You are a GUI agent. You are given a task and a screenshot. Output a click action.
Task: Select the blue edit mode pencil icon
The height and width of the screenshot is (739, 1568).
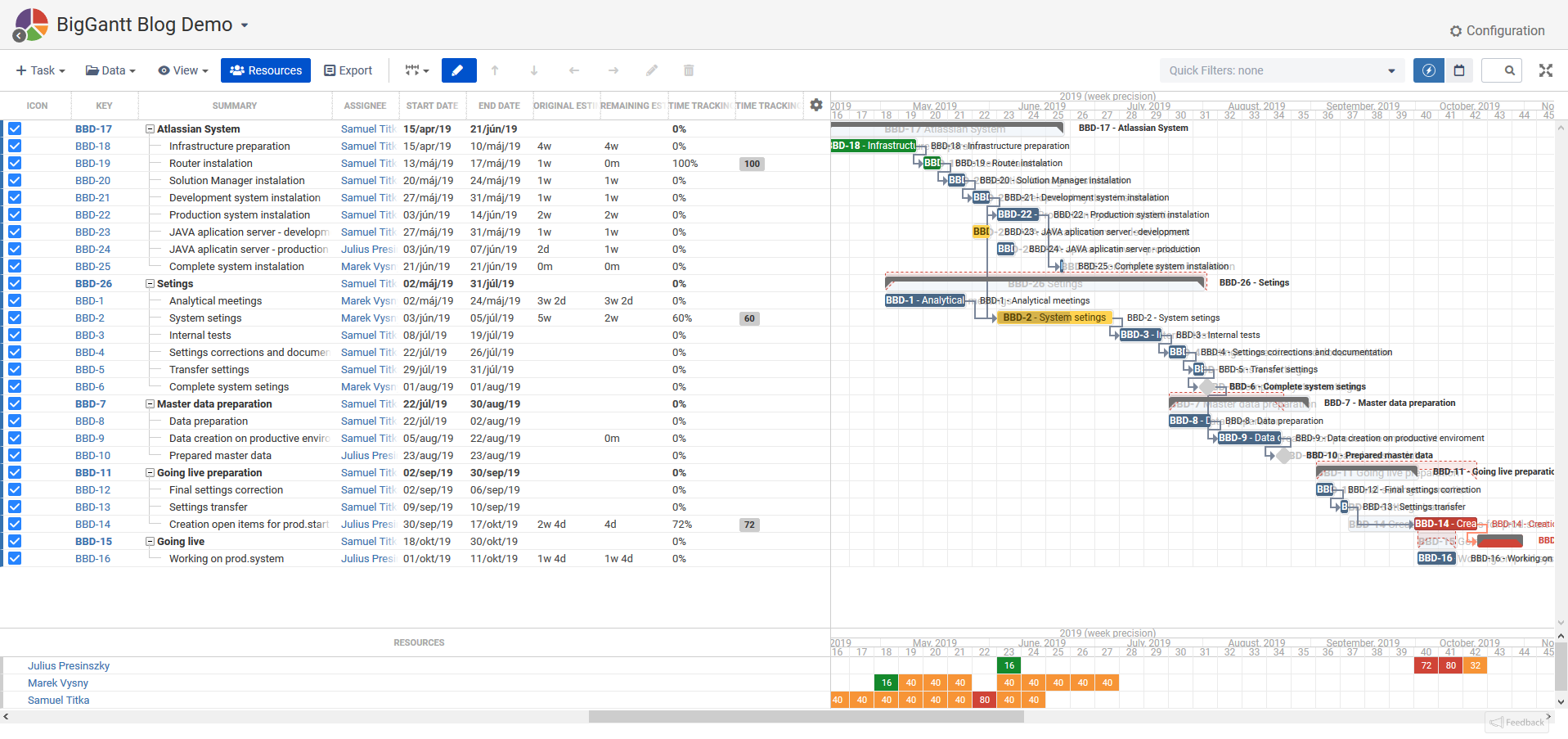(x=458, y=70)
